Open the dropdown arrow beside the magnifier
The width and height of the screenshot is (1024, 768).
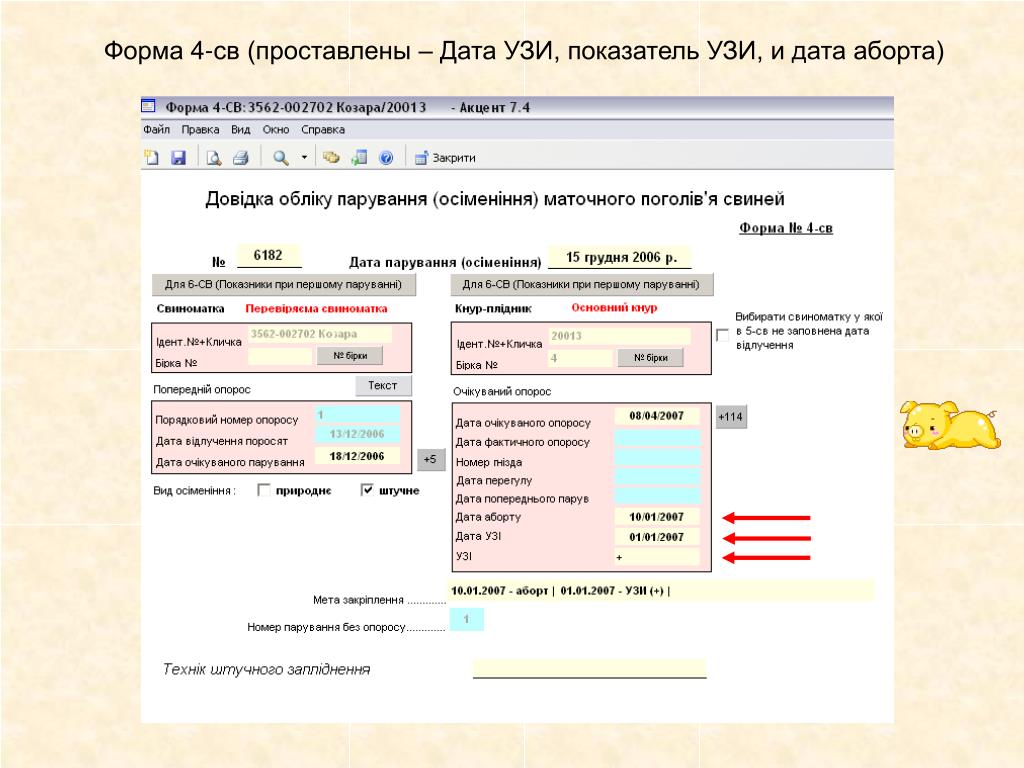[304, 157]
